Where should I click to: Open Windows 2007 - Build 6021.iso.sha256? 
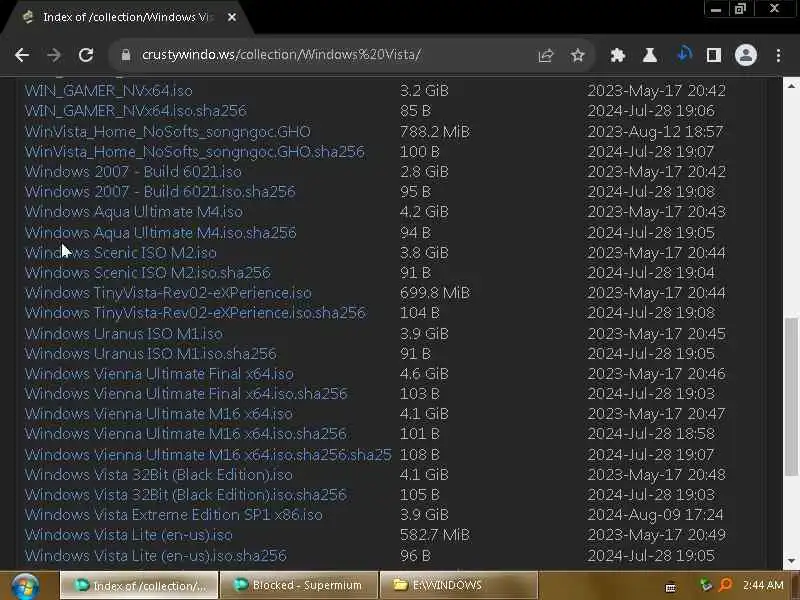tap(160, 191)
